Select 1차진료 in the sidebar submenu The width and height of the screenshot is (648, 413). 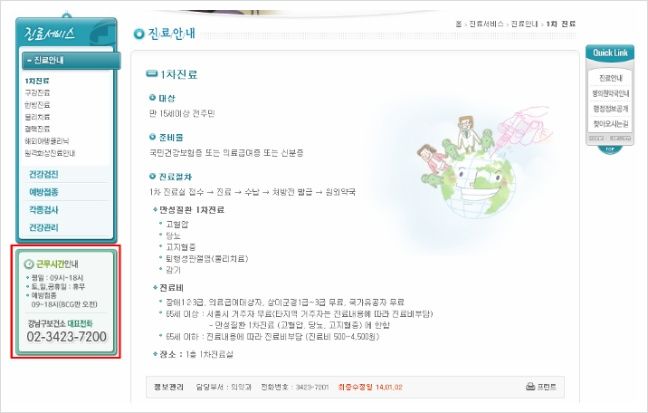tap(37, 81)
